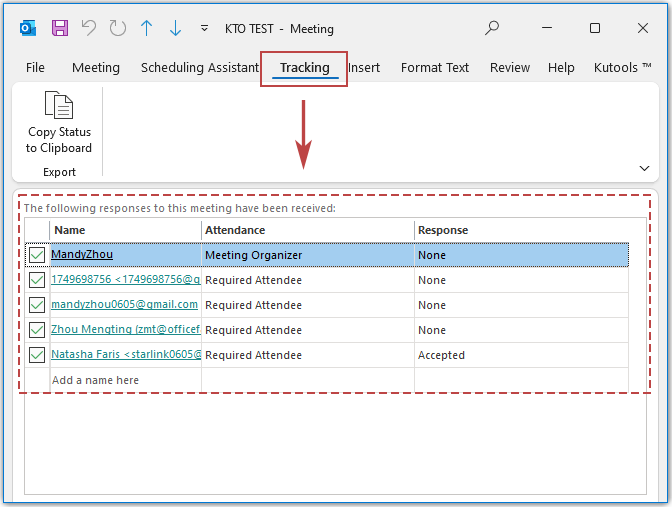Click the Undo arrow icon

(x=89, y=29)
